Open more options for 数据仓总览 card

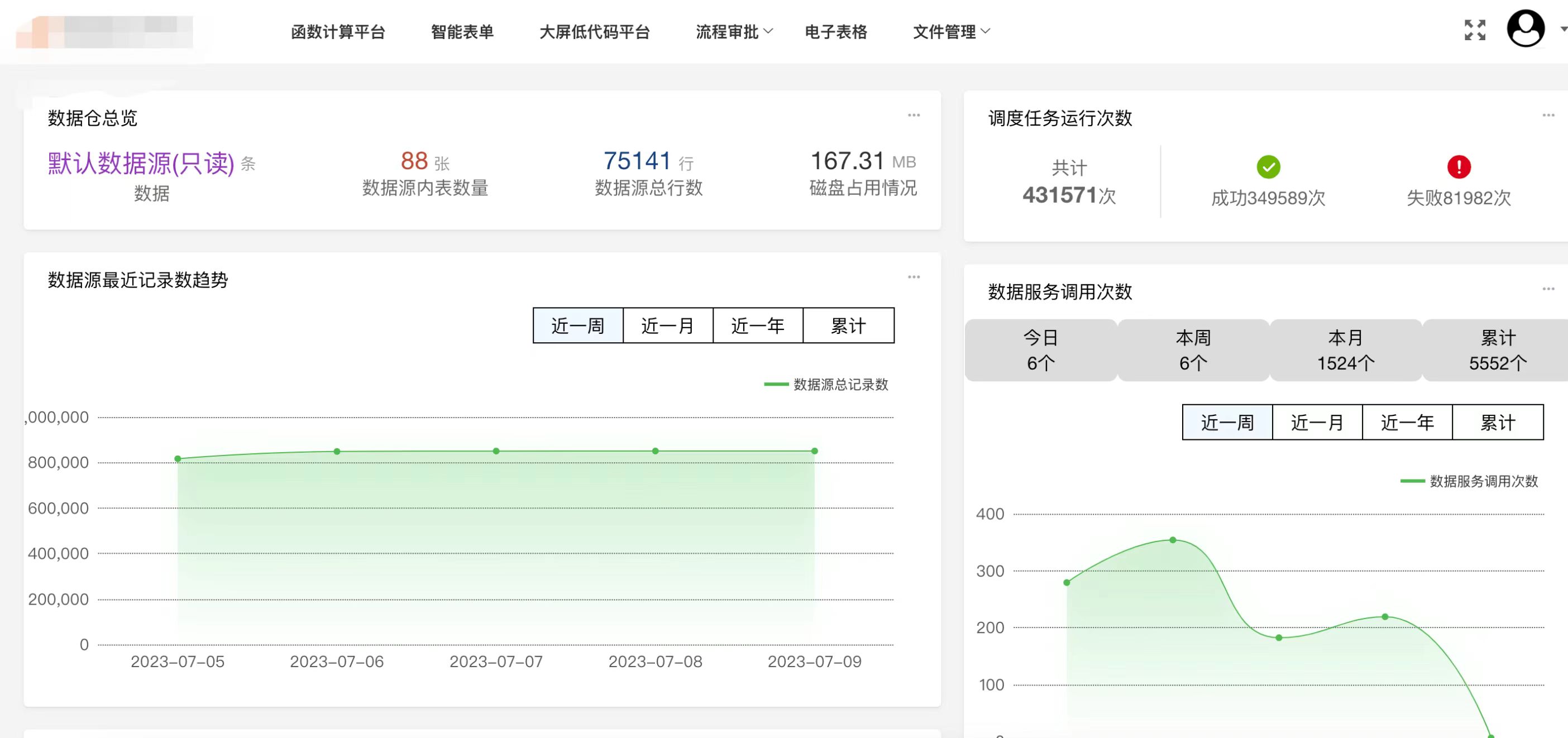914,115
